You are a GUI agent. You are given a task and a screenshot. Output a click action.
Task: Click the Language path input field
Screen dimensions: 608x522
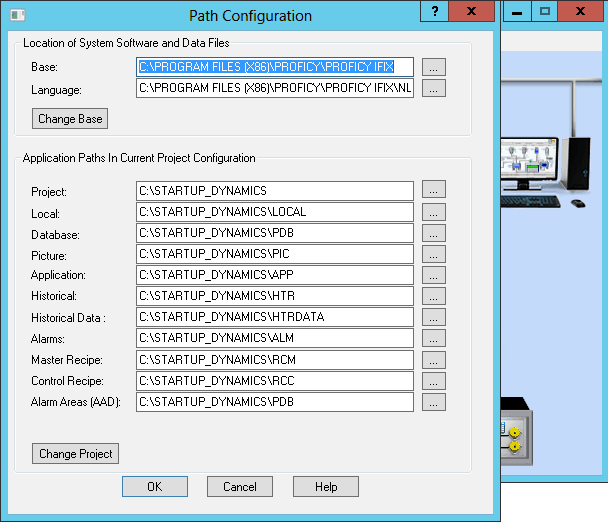point(275,88)
